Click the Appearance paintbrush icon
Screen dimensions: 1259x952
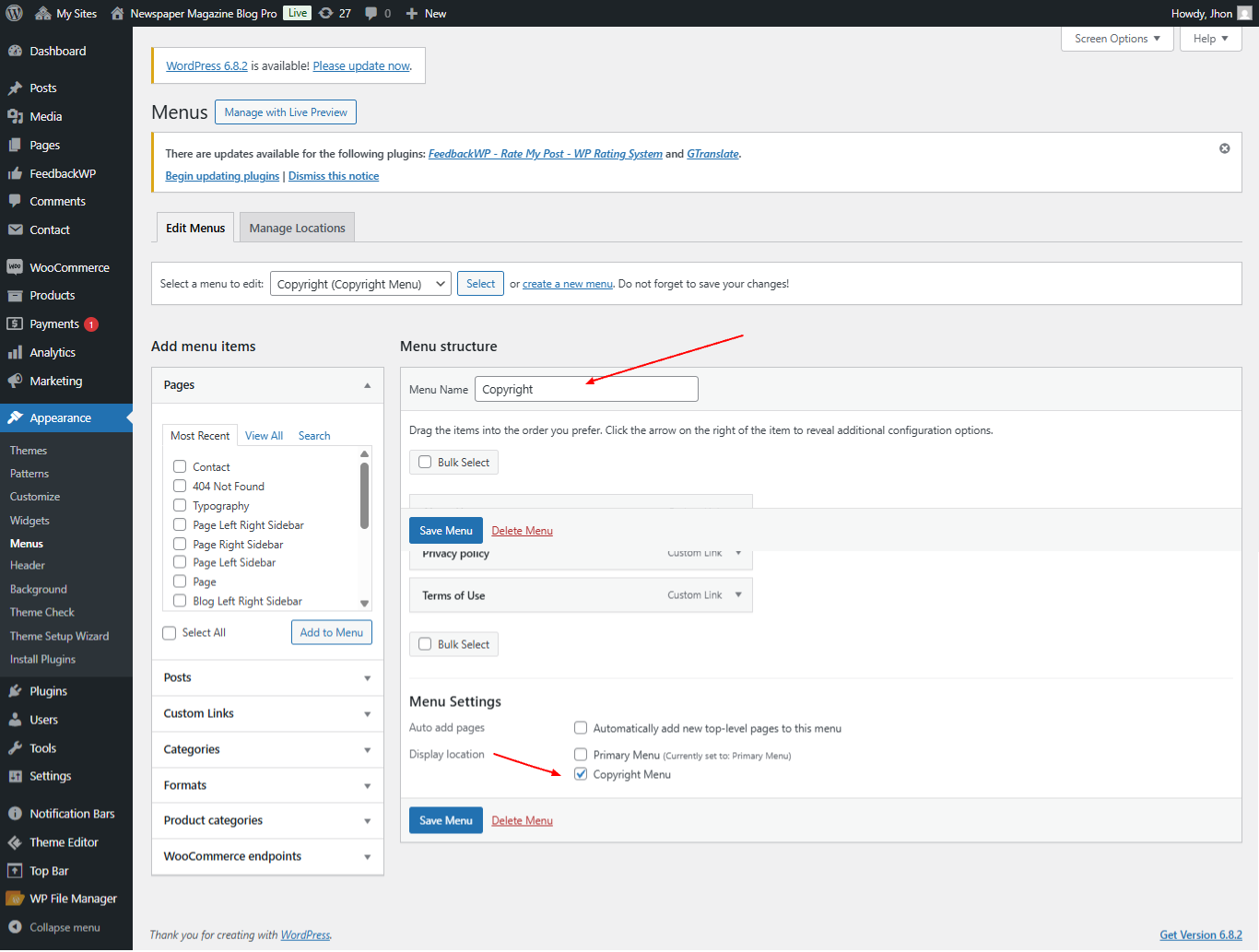tap(15, 417)
